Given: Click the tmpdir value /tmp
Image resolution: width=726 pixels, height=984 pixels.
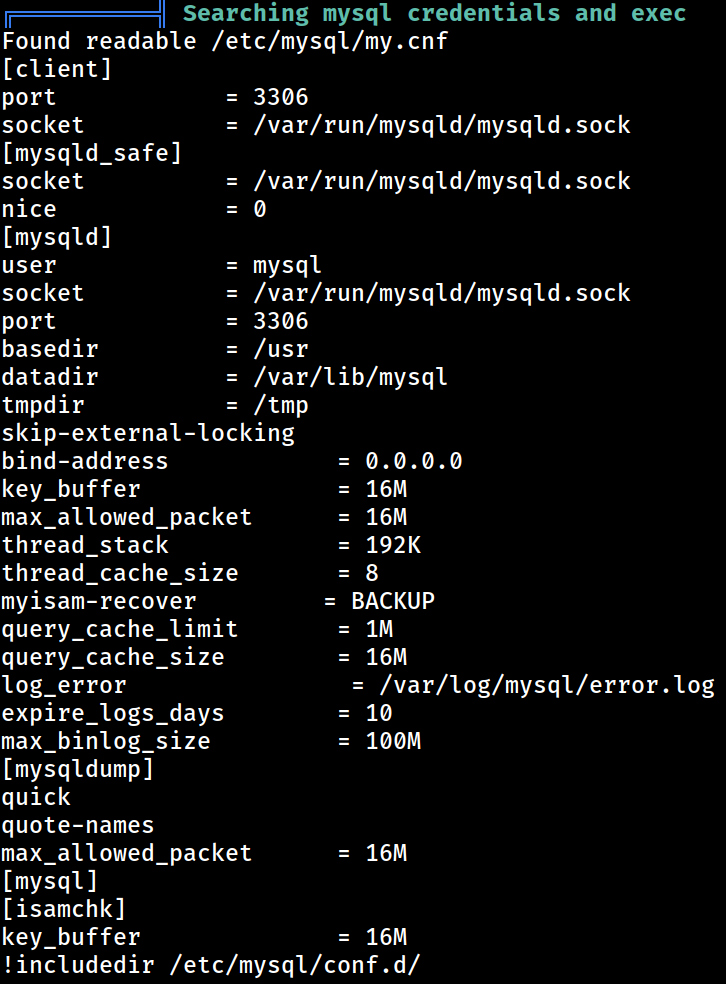Looking at the screenshot, I should tap(280, 405).
